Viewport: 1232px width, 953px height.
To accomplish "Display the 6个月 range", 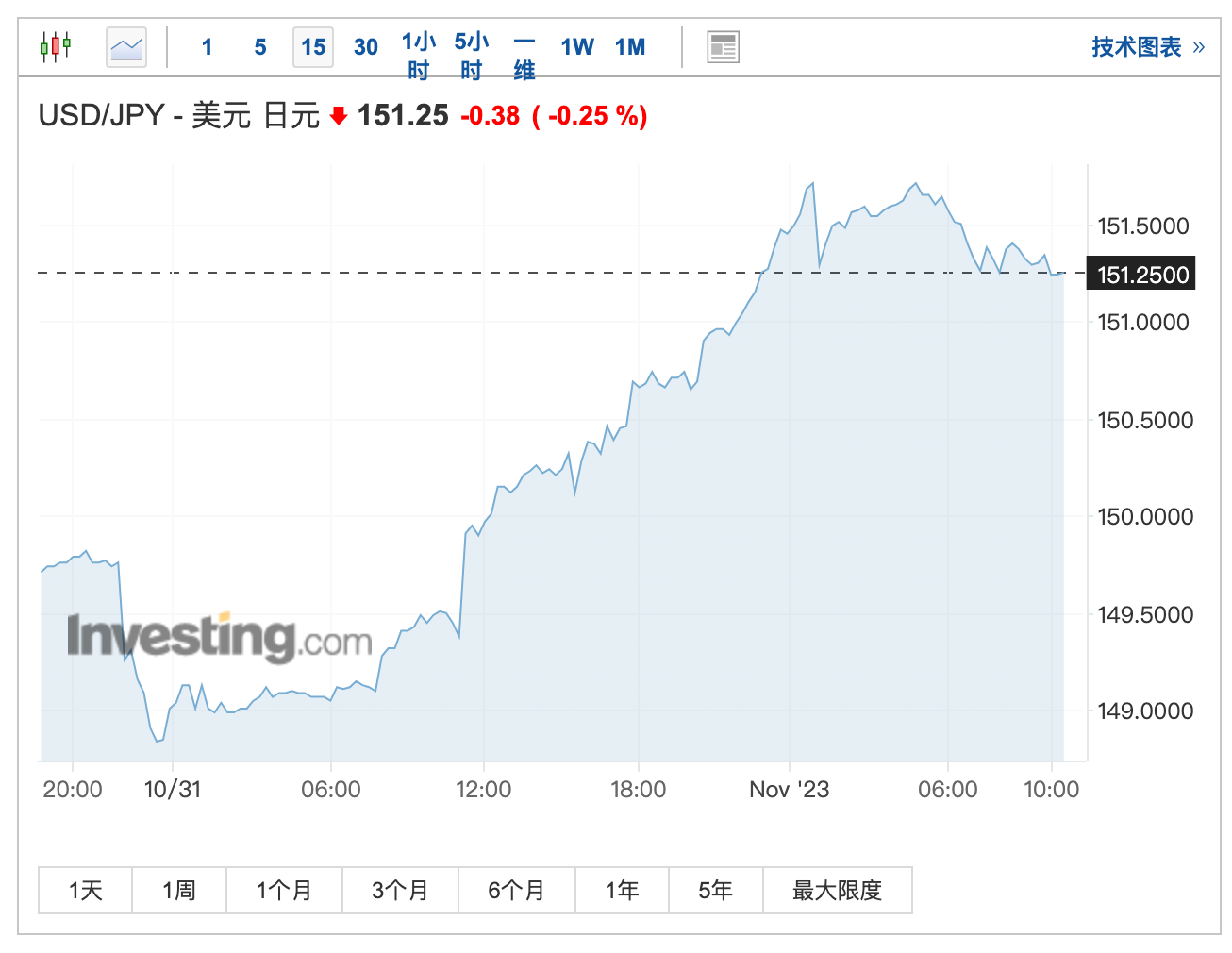I will pos(516,890).
